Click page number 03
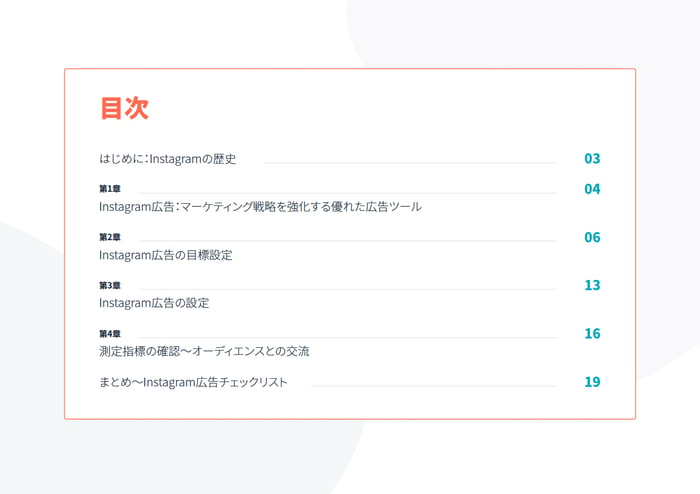This screenshot has height=494, width=700. 592,158
